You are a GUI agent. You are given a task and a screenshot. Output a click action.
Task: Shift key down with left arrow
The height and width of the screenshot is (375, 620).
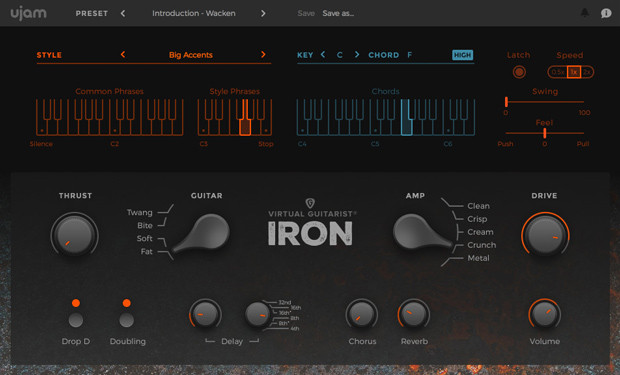pos(323,55)
